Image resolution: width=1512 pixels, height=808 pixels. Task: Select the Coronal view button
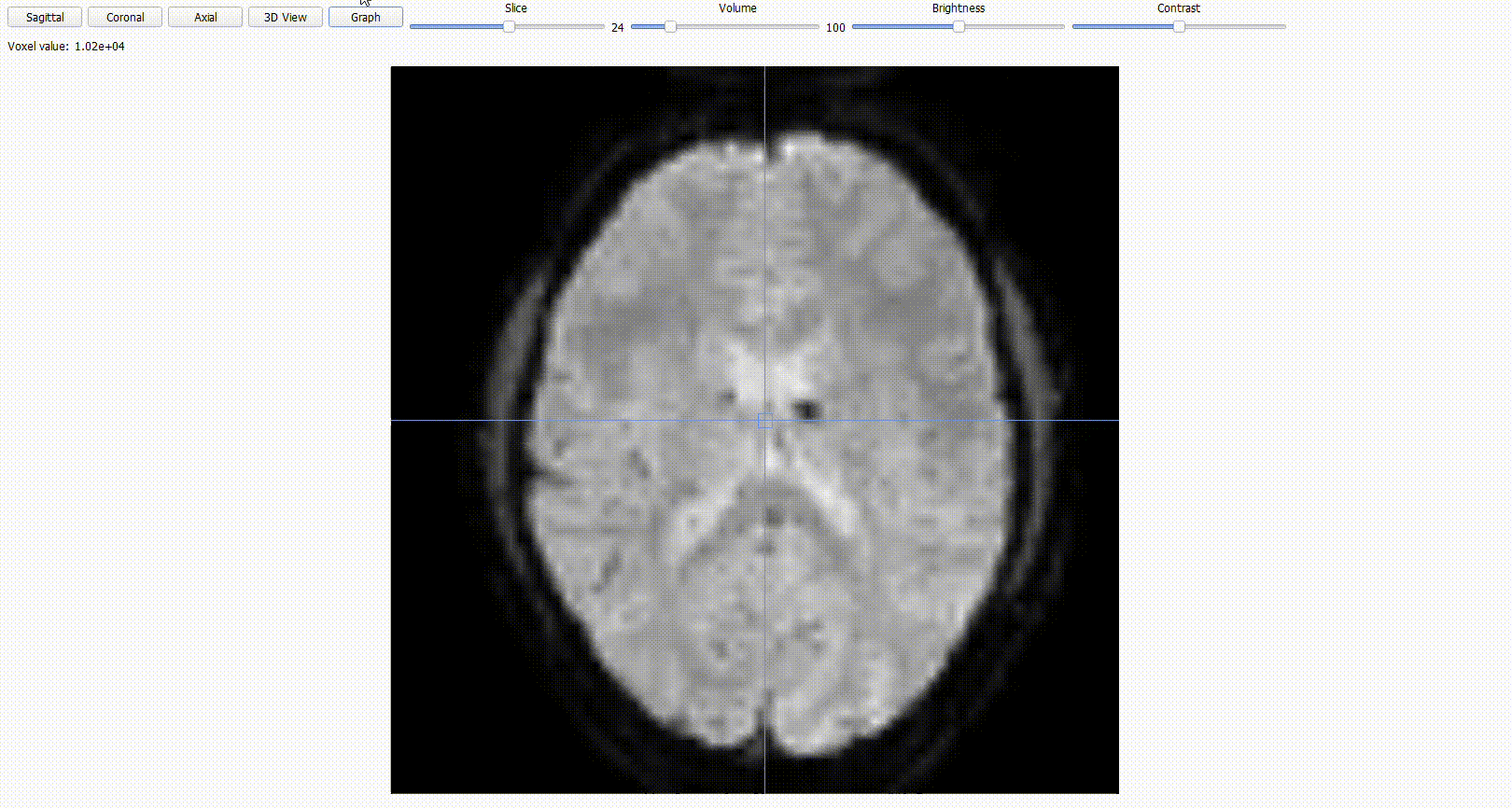[125, 18]
